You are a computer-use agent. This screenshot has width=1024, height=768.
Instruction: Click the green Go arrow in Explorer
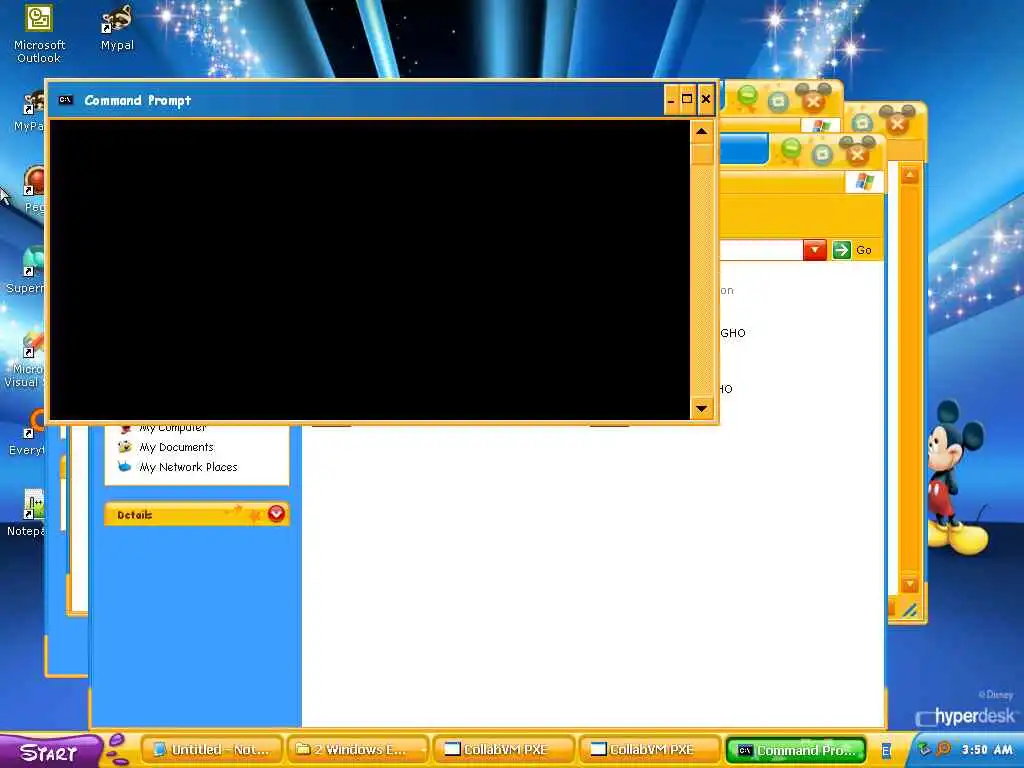coord(842,249)
